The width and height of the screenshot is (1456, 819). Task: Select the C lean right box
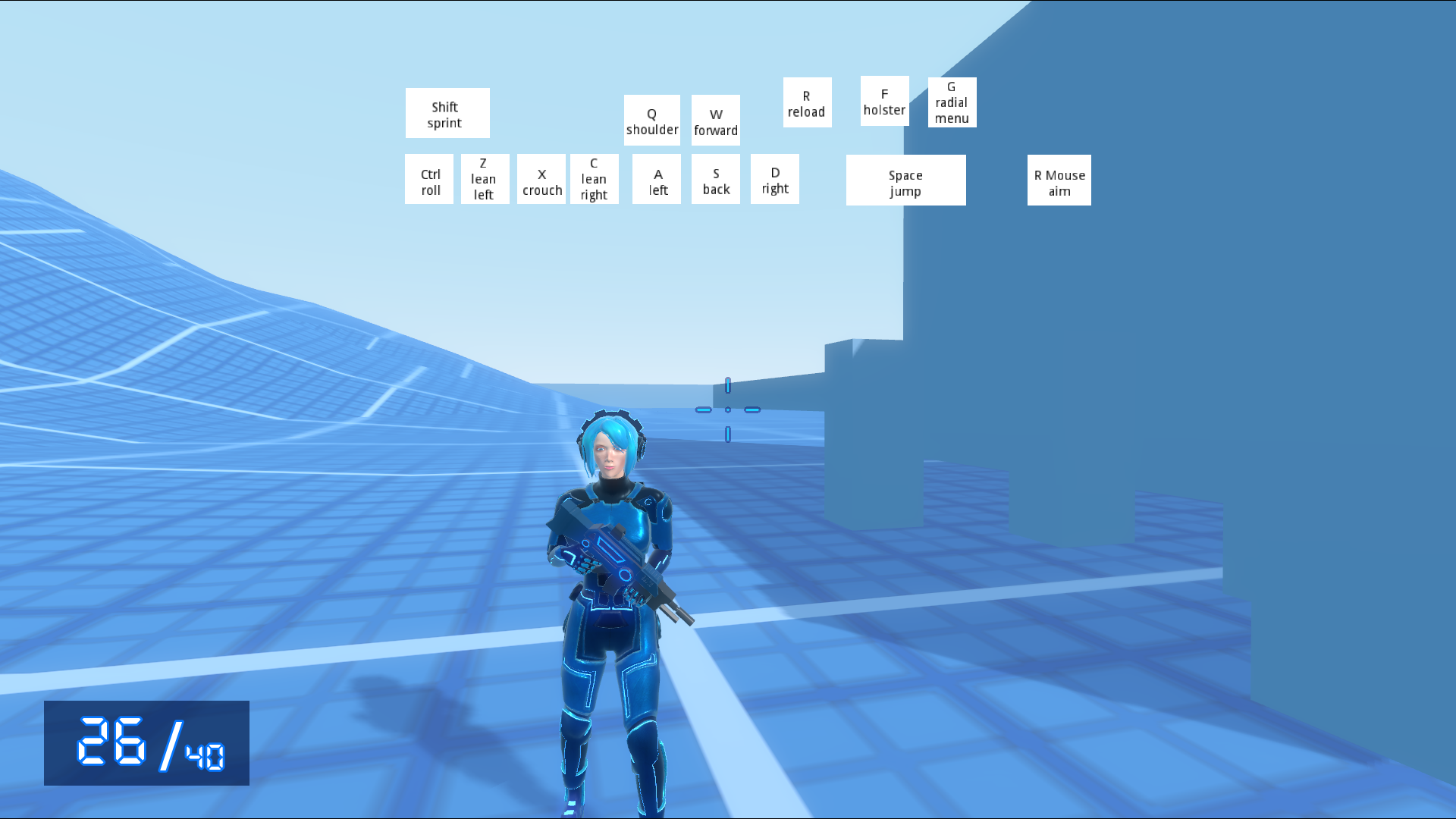(594, 179)
